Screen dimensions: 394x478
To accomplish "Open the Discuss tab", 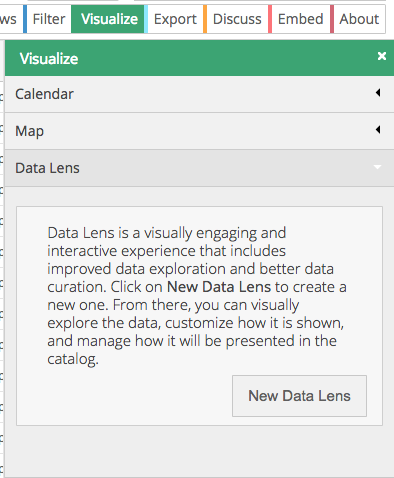I will (236, 19).
